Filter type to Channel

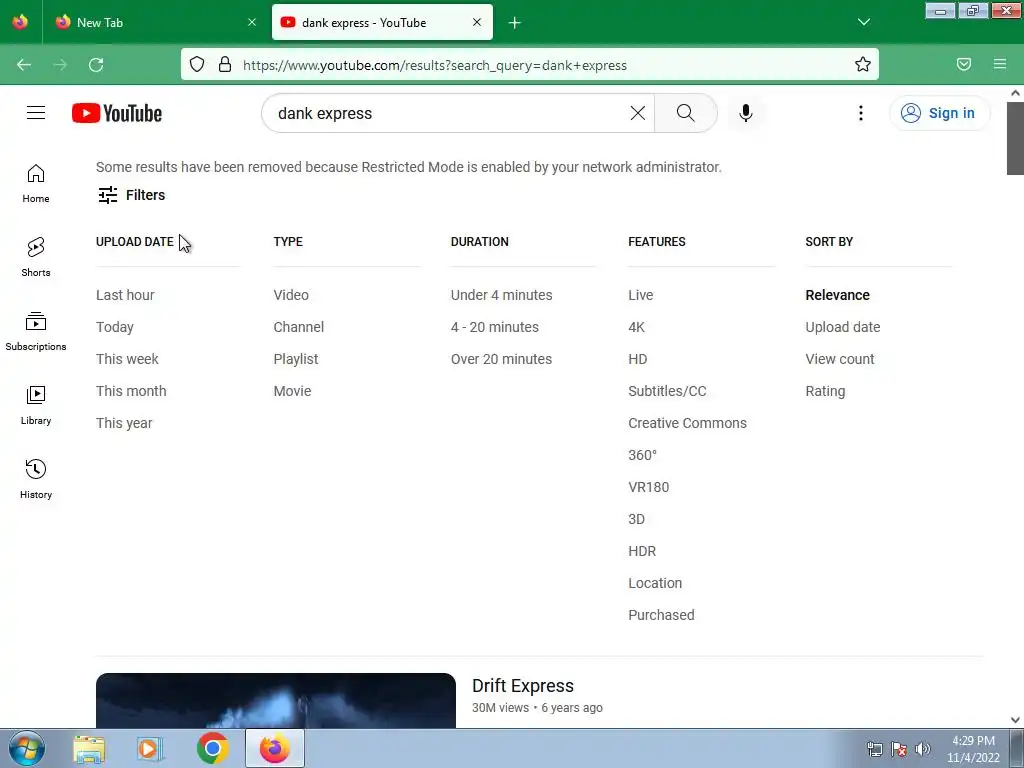tap(298, 327)
